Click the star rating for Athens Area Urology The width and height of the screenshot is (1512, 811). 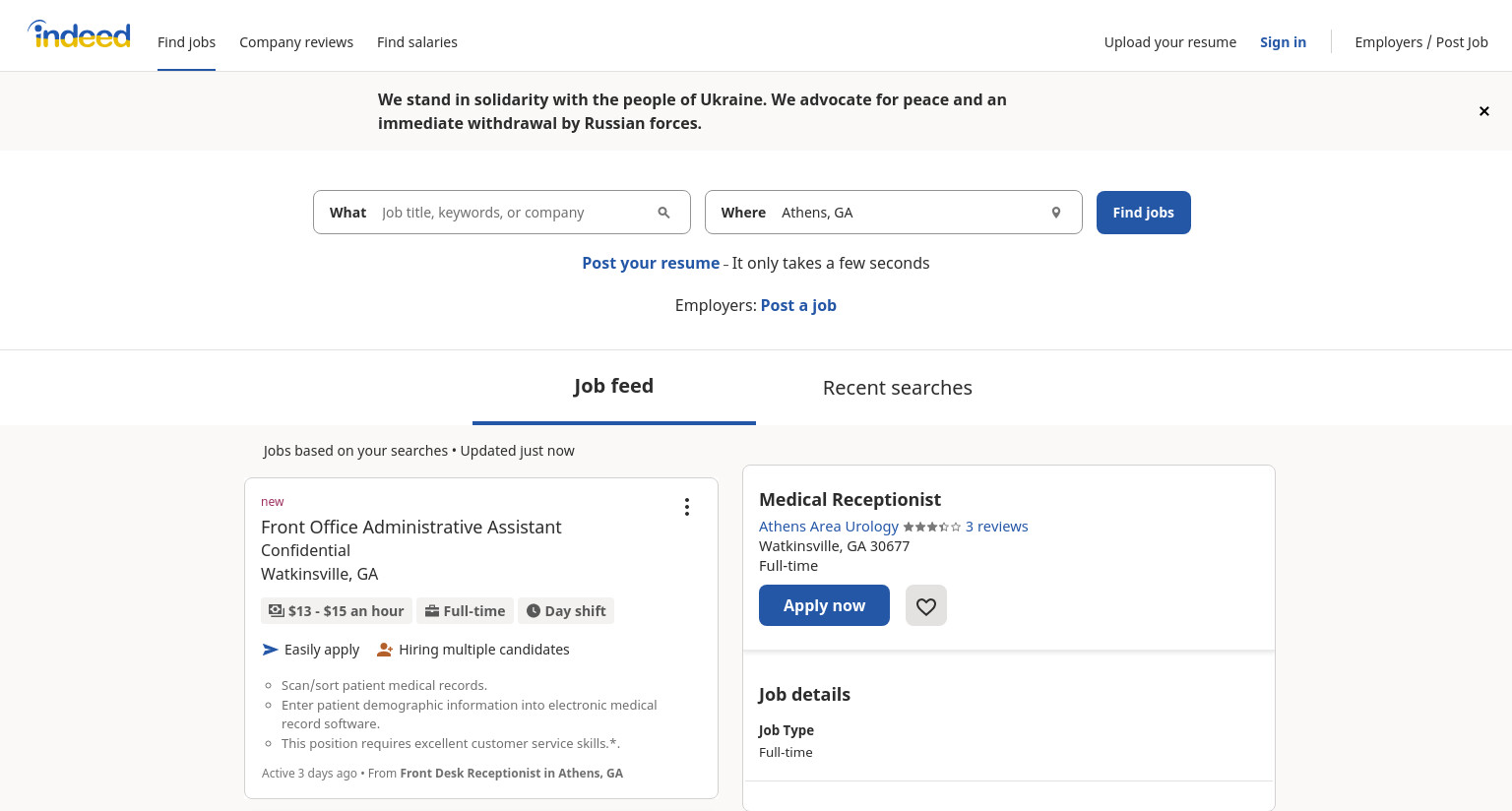(931, 527)
